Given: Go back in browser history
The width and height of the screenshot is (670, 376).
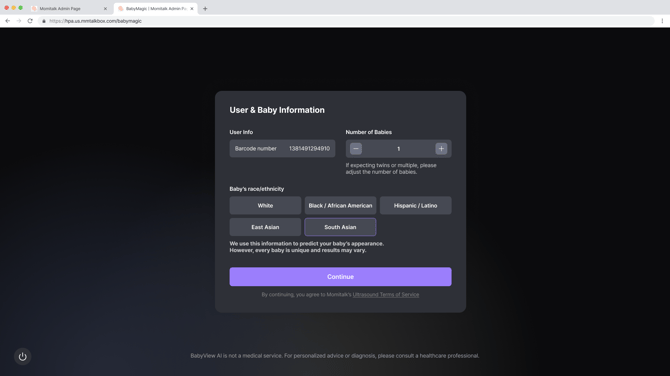Looking at the screenshot, I should (x=8, y=21).
